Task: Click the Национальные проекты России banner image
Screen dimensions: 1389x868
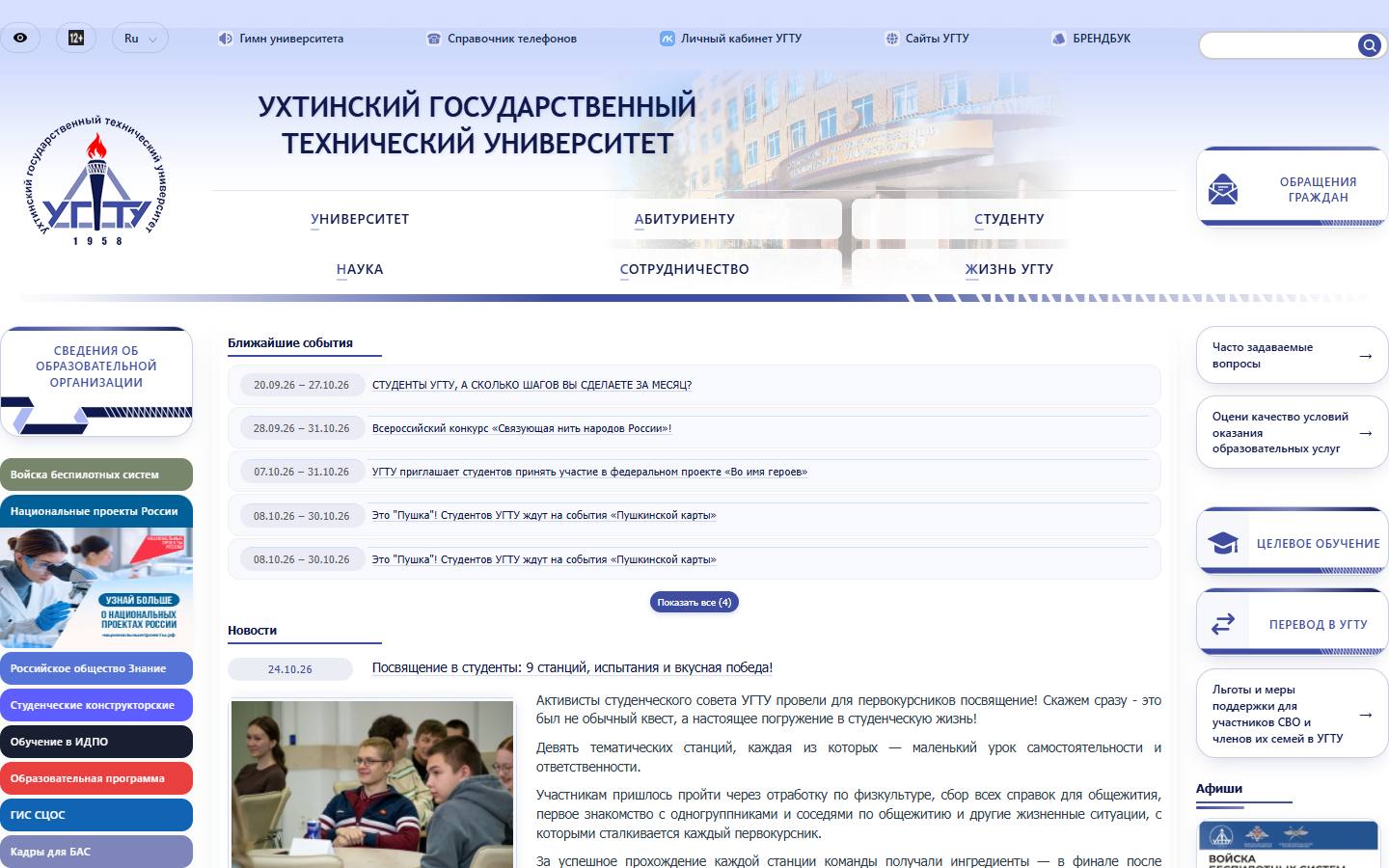Action: [96, 587]
